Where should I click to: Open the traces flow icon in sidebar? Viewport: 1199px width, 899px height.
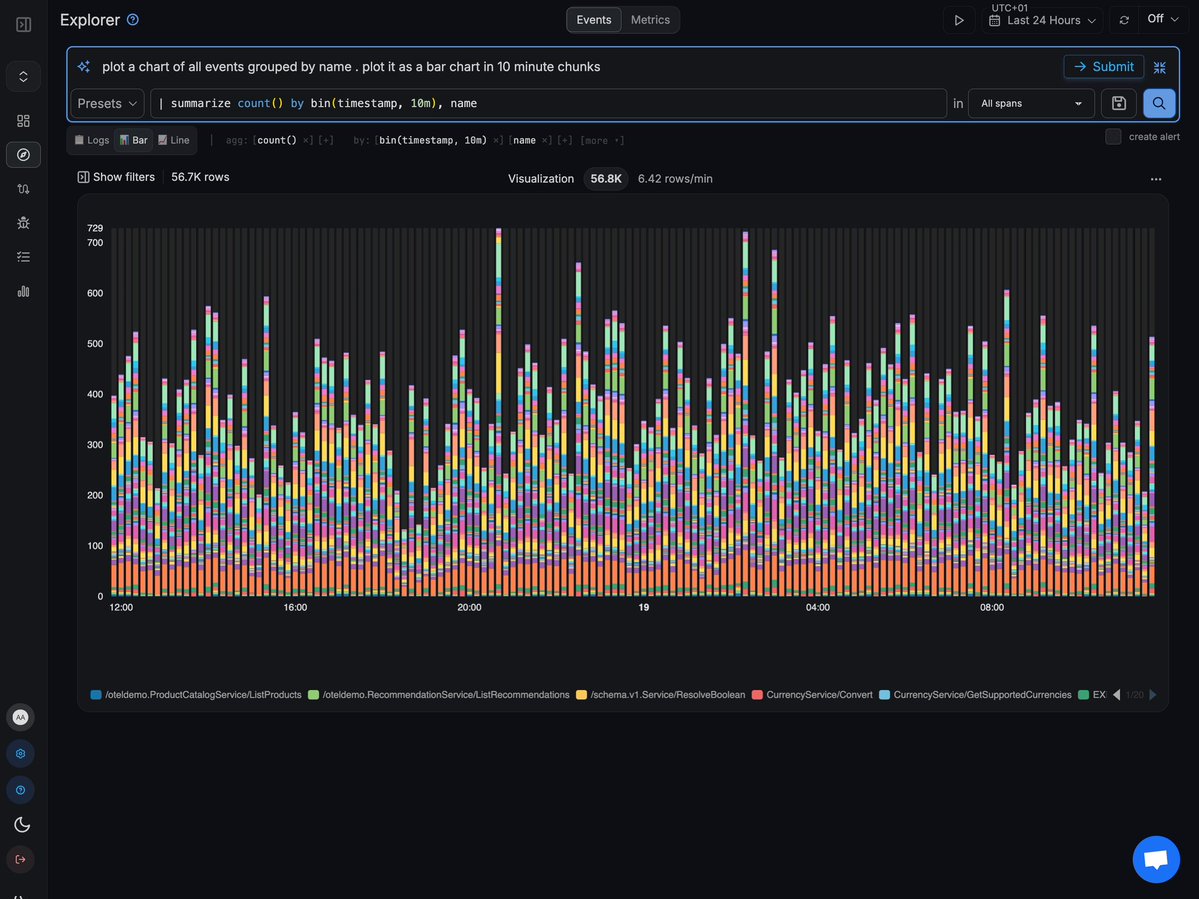pos(23,188)
